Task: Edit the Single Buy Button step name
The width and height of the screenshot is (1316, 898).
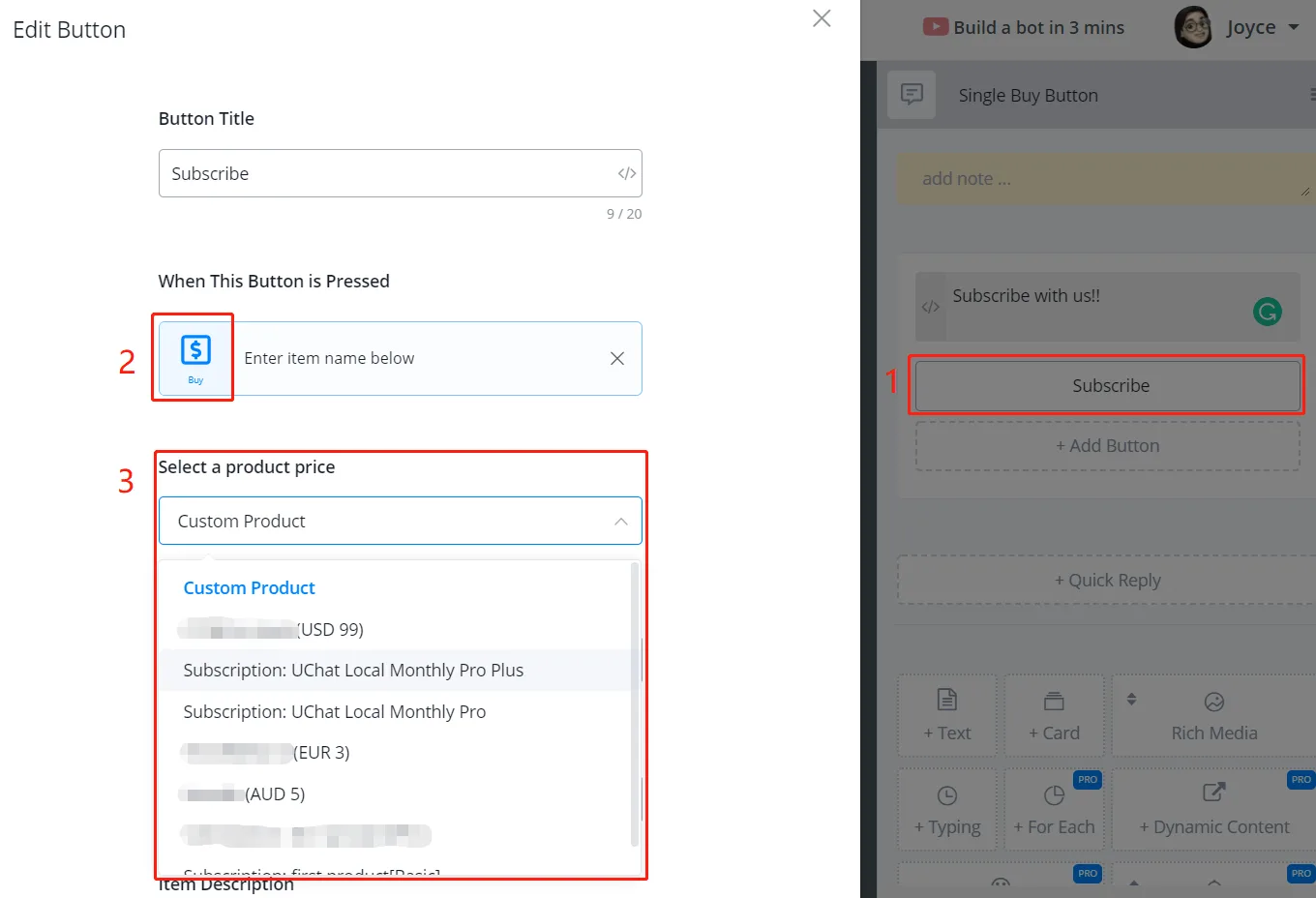Action: (x=1028, y=95)
